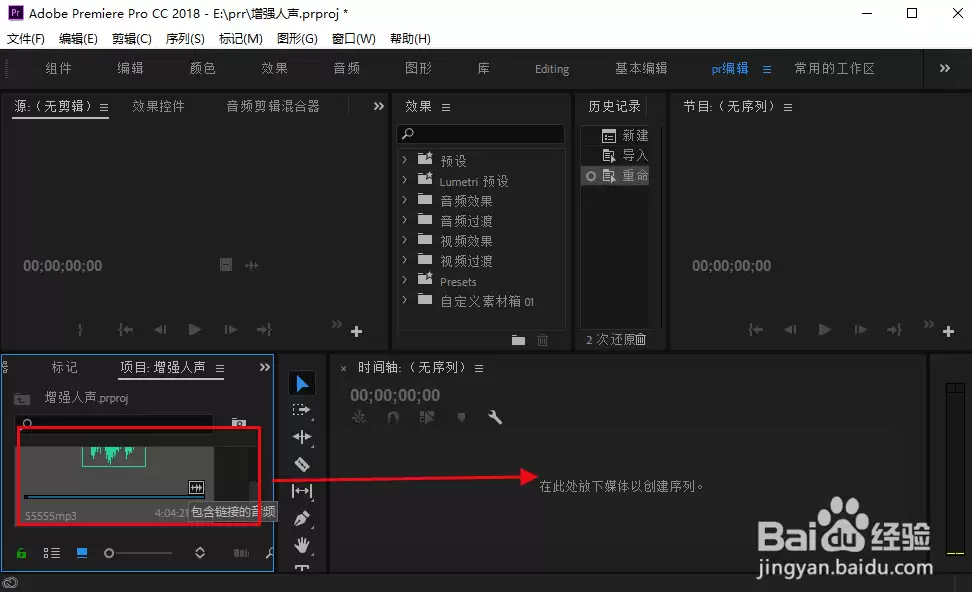Click the Effects panel search field
972x592 pixels.
tap(480, 133)
